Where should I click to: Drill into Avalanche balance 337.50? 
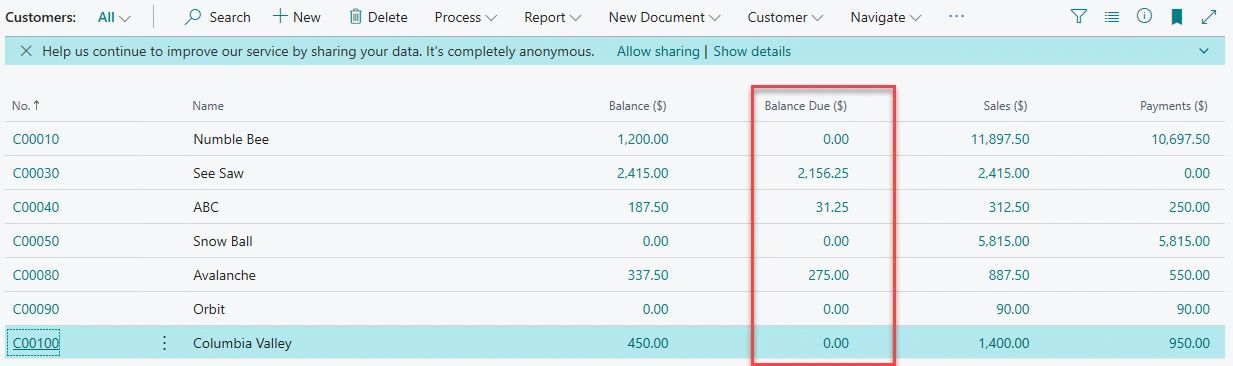tap(649, 275)
